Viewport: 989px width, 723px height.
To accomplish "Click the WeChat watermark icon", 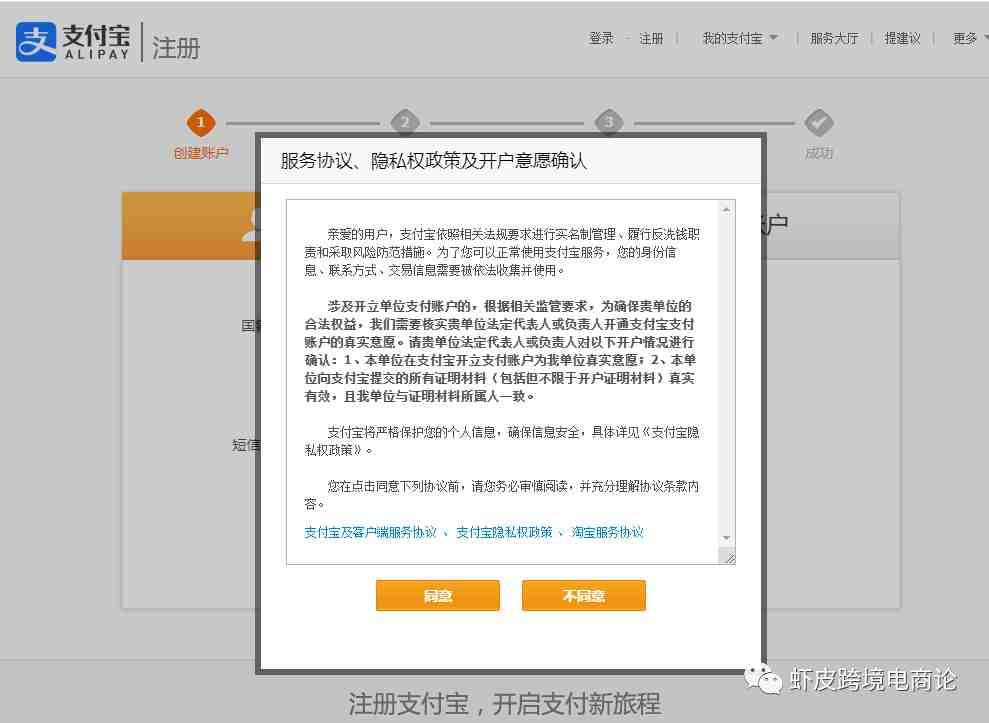I will coord(767,680).
